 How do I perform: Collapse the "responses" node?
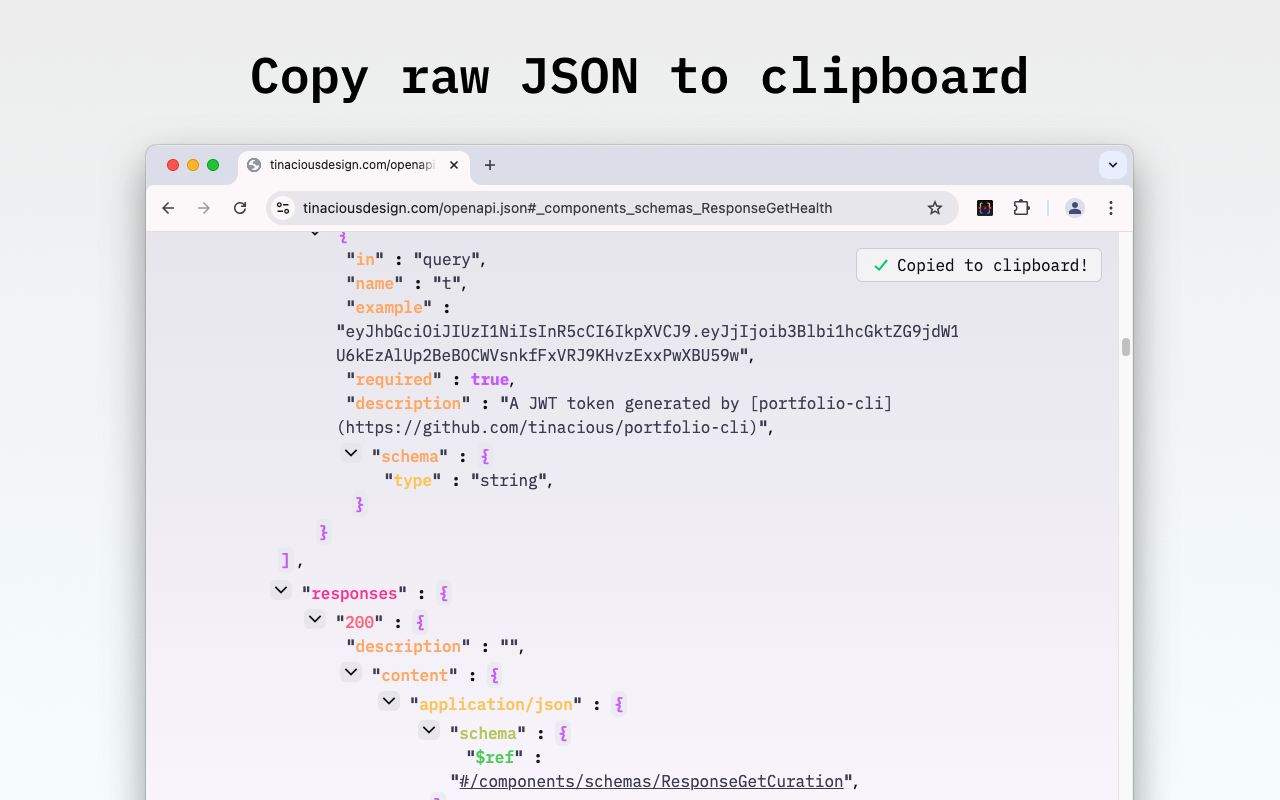(x=281, y=590)
